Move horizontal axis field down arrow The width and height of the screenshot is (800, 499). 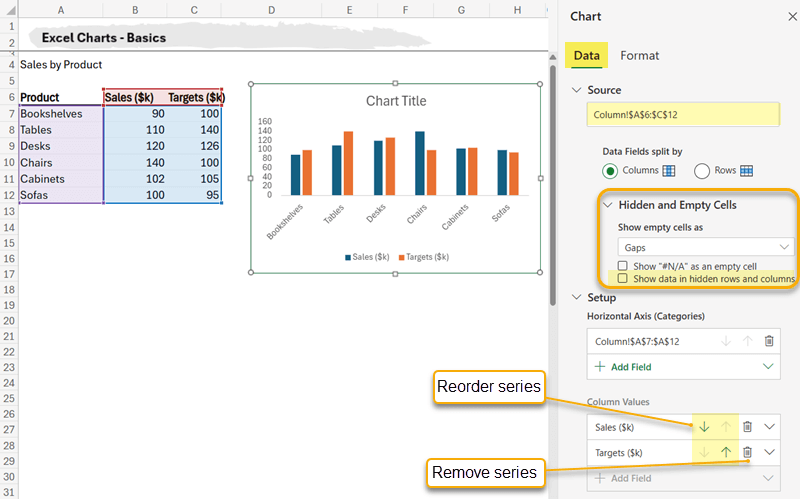[726, 341]
